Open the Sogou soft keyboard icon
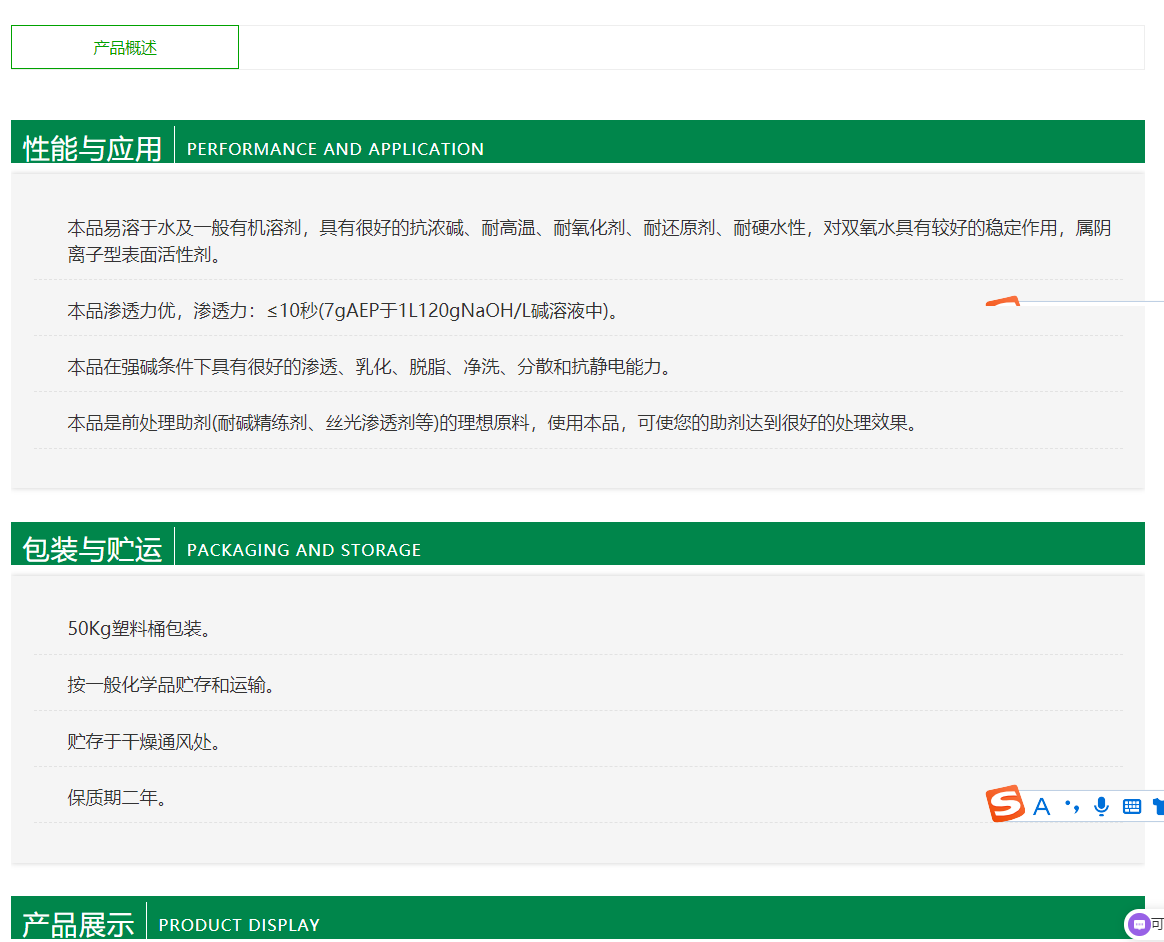The height and width of the screenshot is (942, 1164). click(x=1132, y=806)
